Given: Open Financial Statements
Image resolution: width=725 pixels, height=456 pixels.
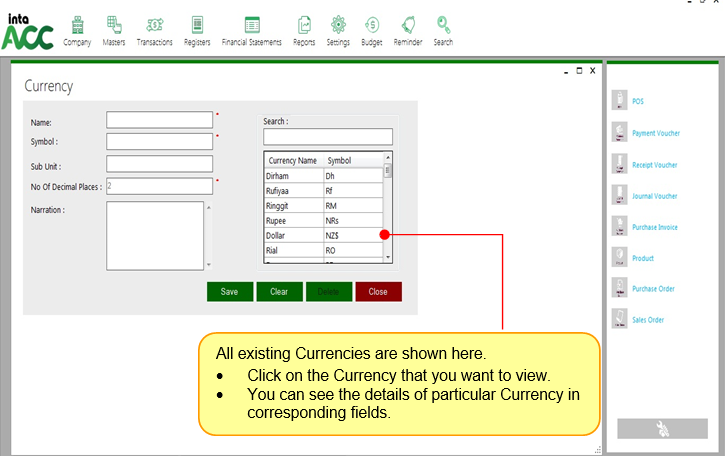Looking at the screenshot, I should (252, 25).
